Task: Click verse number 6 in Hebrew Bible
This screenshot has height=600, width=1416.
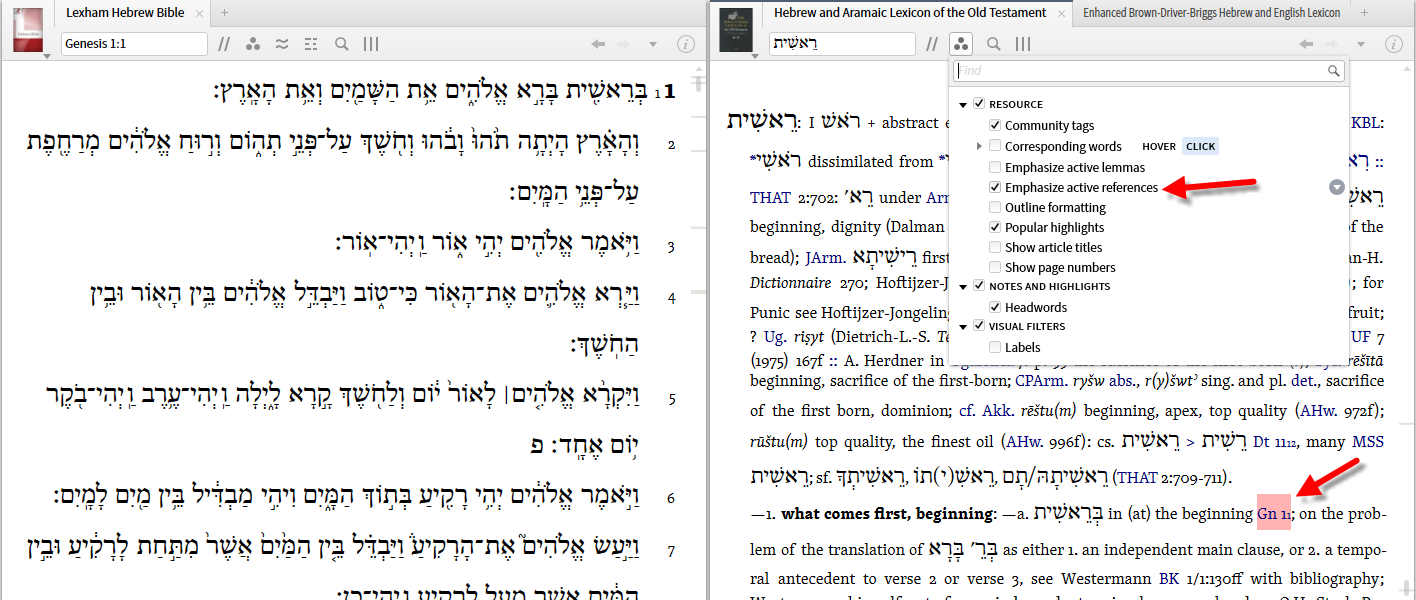Action: (671, 498)
